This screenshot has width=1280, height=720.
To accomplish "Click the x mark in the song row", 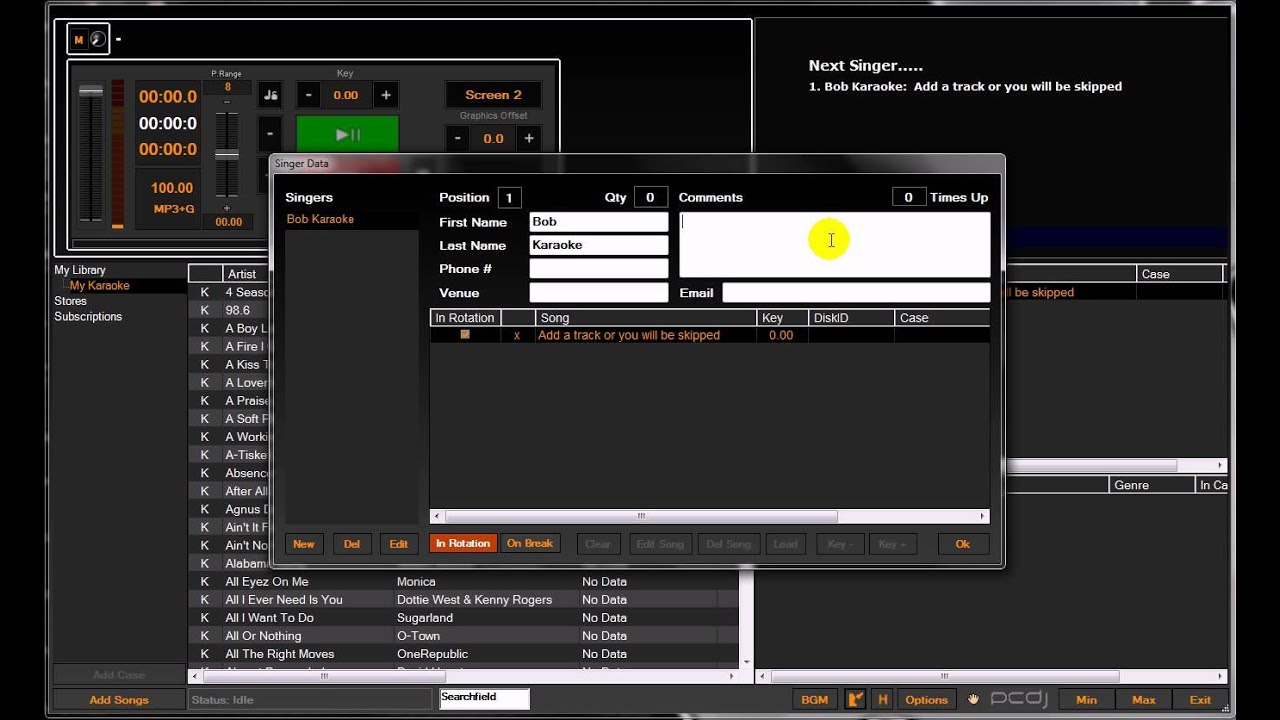I will pyautogui.click(x=517, y=336).
